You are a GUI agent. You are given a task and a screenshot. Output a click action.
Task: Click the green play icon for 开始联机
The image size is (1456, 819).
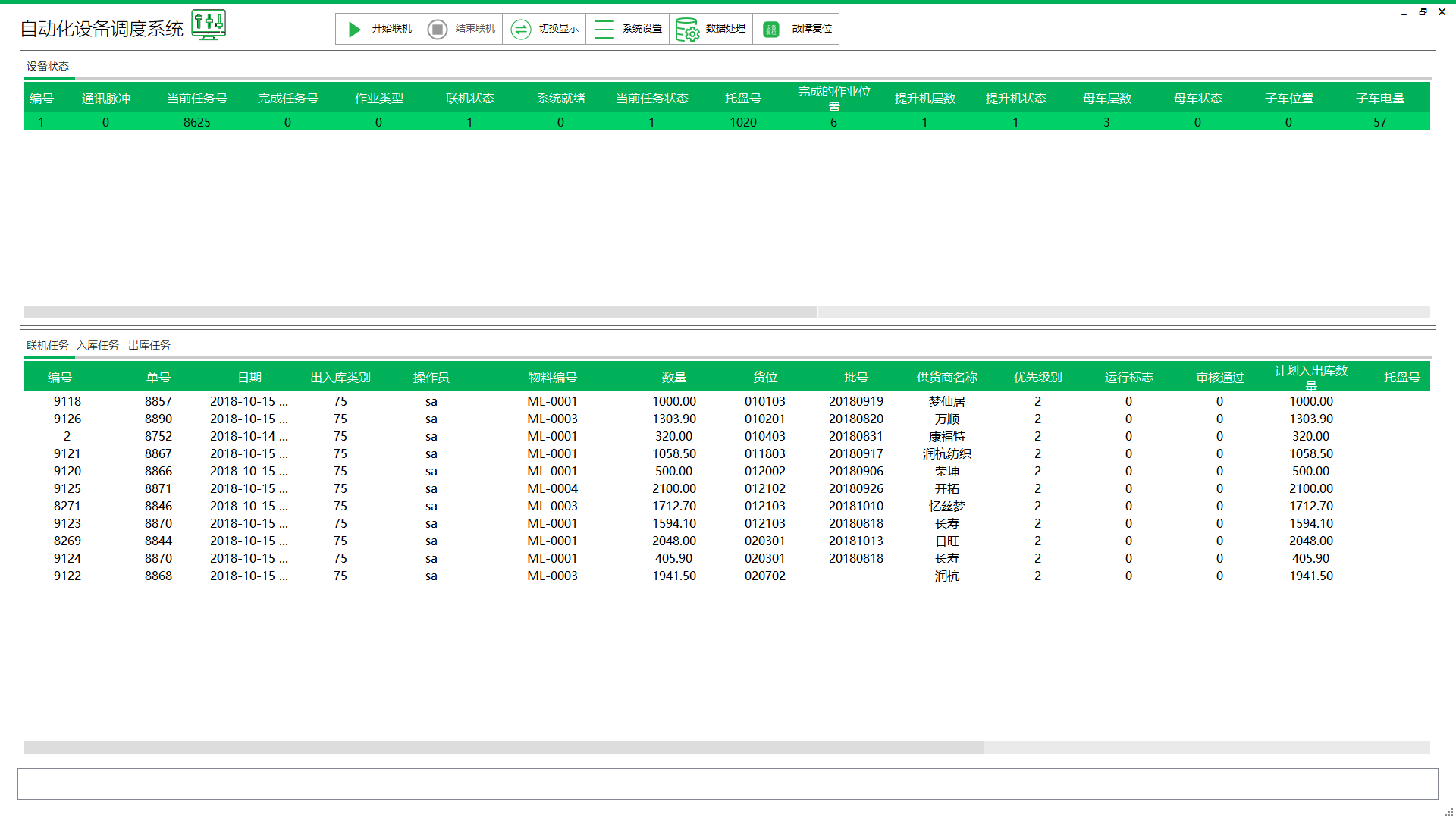pyautogui.click(x=354, y=29)
